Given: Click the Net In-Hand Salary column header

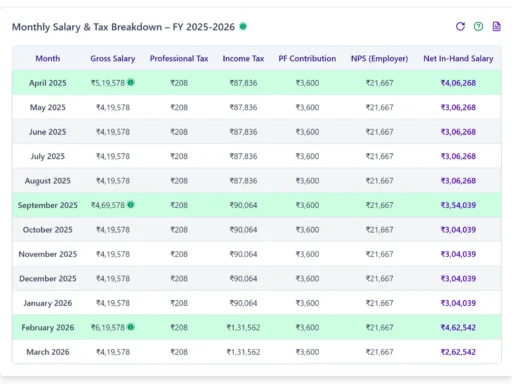Looking at the screenshot, I should pyautogui.click(x=458, y=58).
